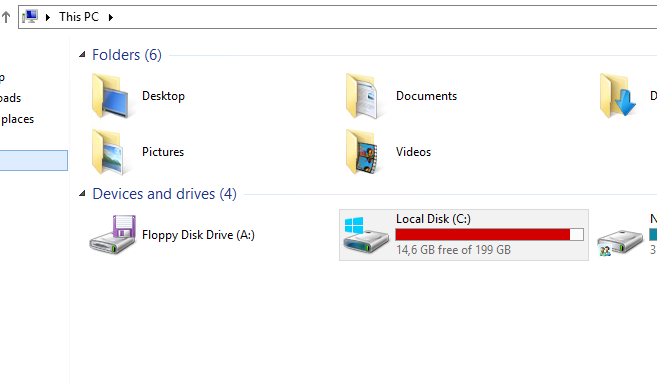This screenshot has width=657, height=385.
Task: Expand the arrow after This PC in address bar
Action: pyautogui.click(x=111, y=17)
